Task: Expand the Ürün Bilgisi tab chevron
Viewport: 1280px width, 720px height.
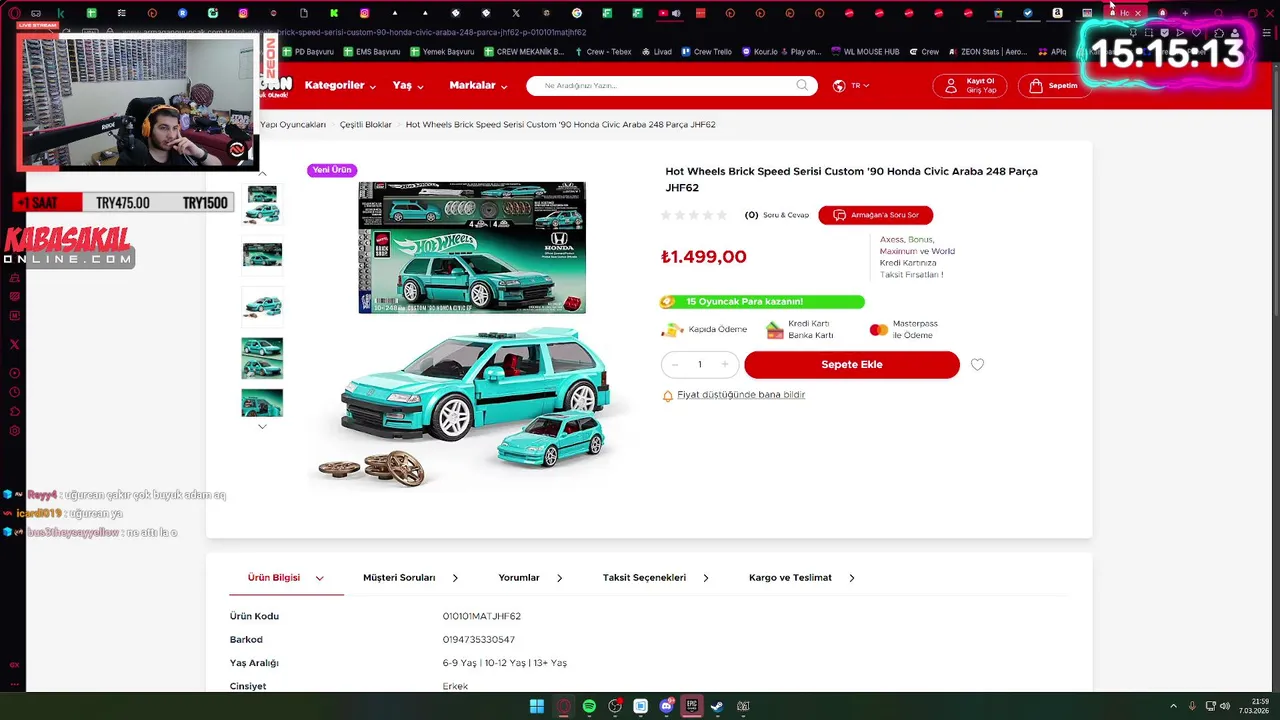Action: 320,578
